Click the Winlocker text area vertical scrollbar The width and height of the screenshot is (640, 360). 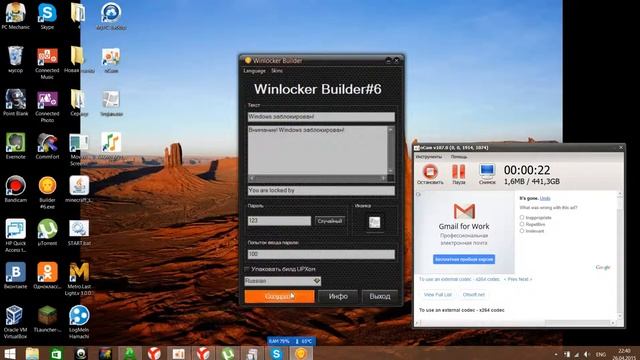click(391, 150)
